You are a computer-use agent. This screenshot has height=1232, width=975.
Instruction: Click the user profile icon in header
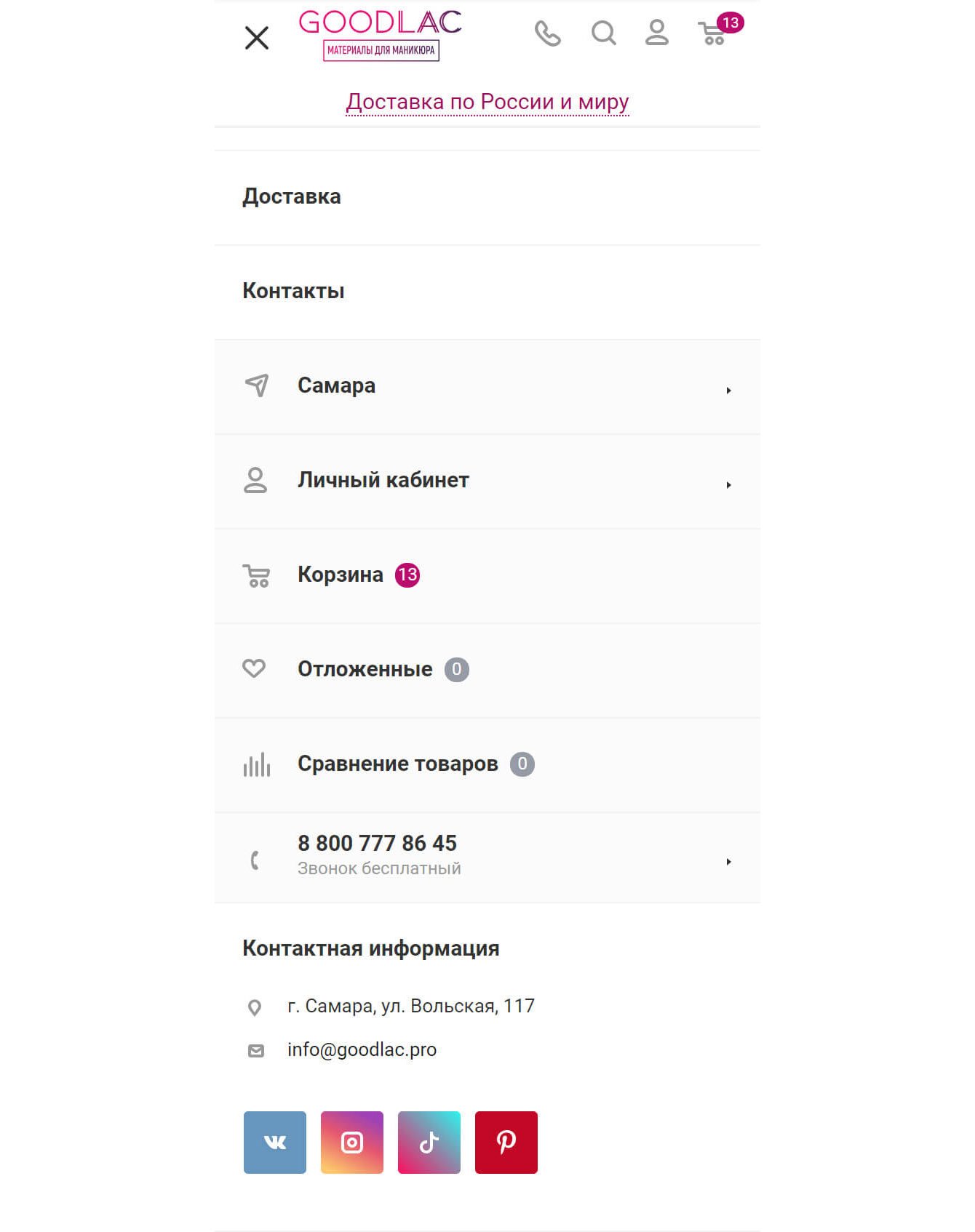pyautogui.click(x=656, y=33)
